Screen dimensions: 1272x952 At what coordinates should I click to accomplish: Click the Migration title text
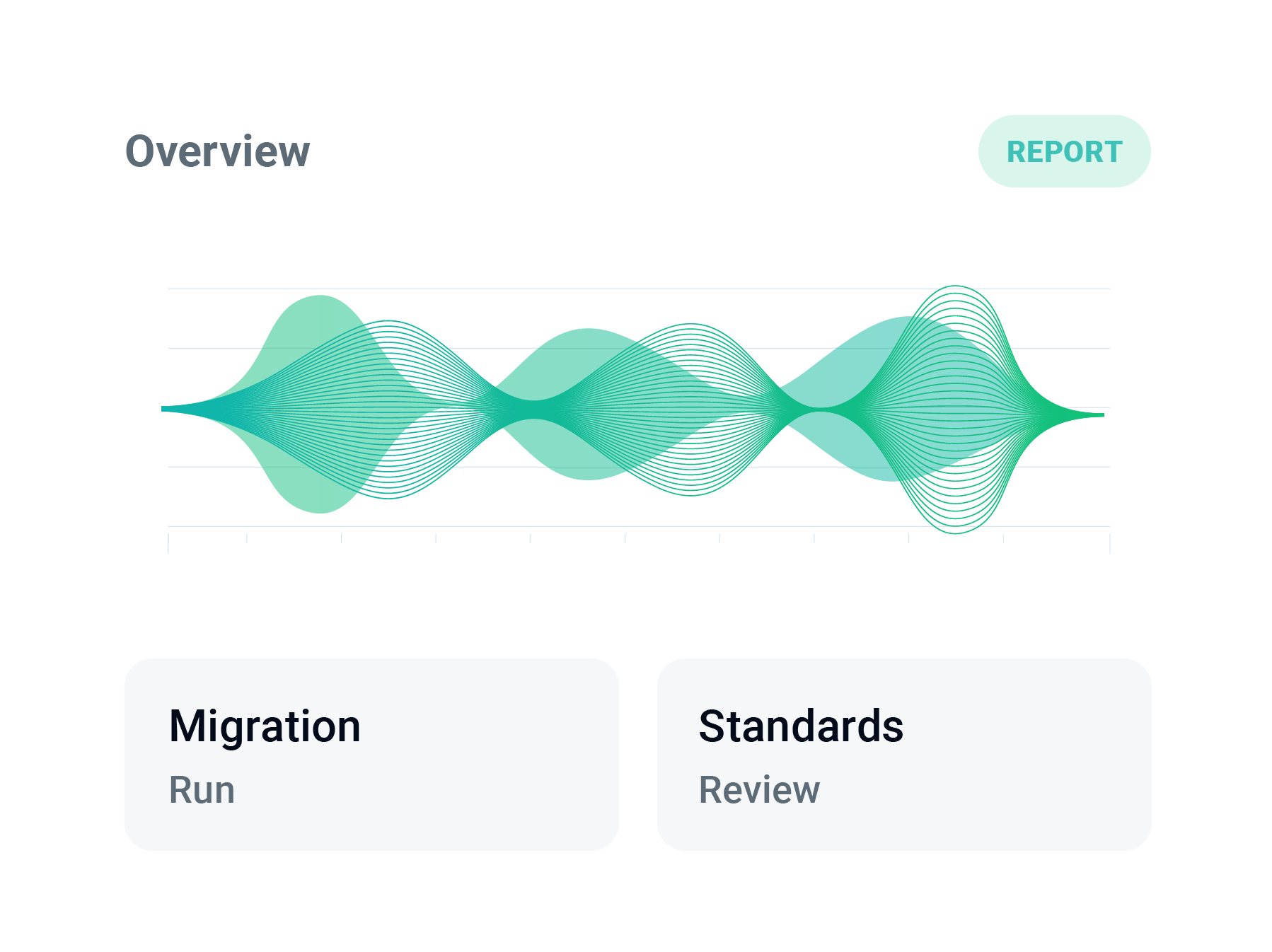[265, 726]
